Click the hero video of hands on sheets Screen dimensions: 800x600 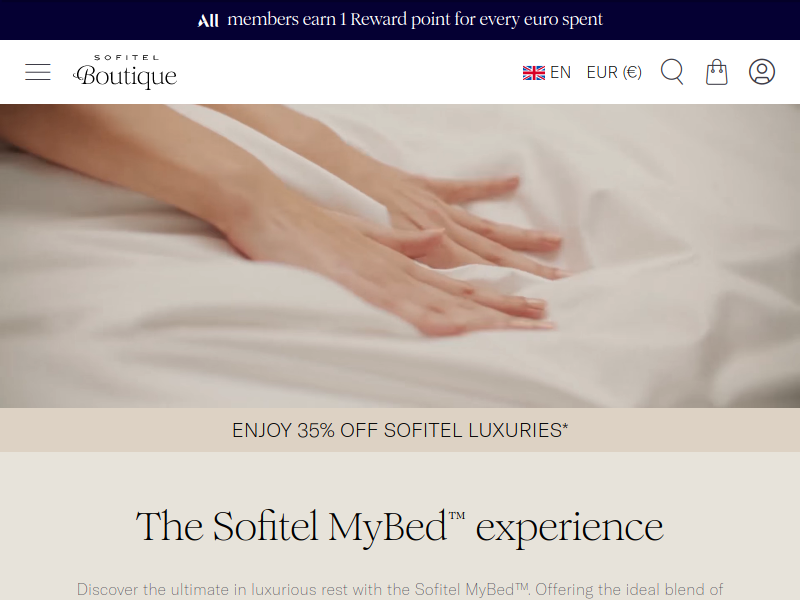[400, 256]
